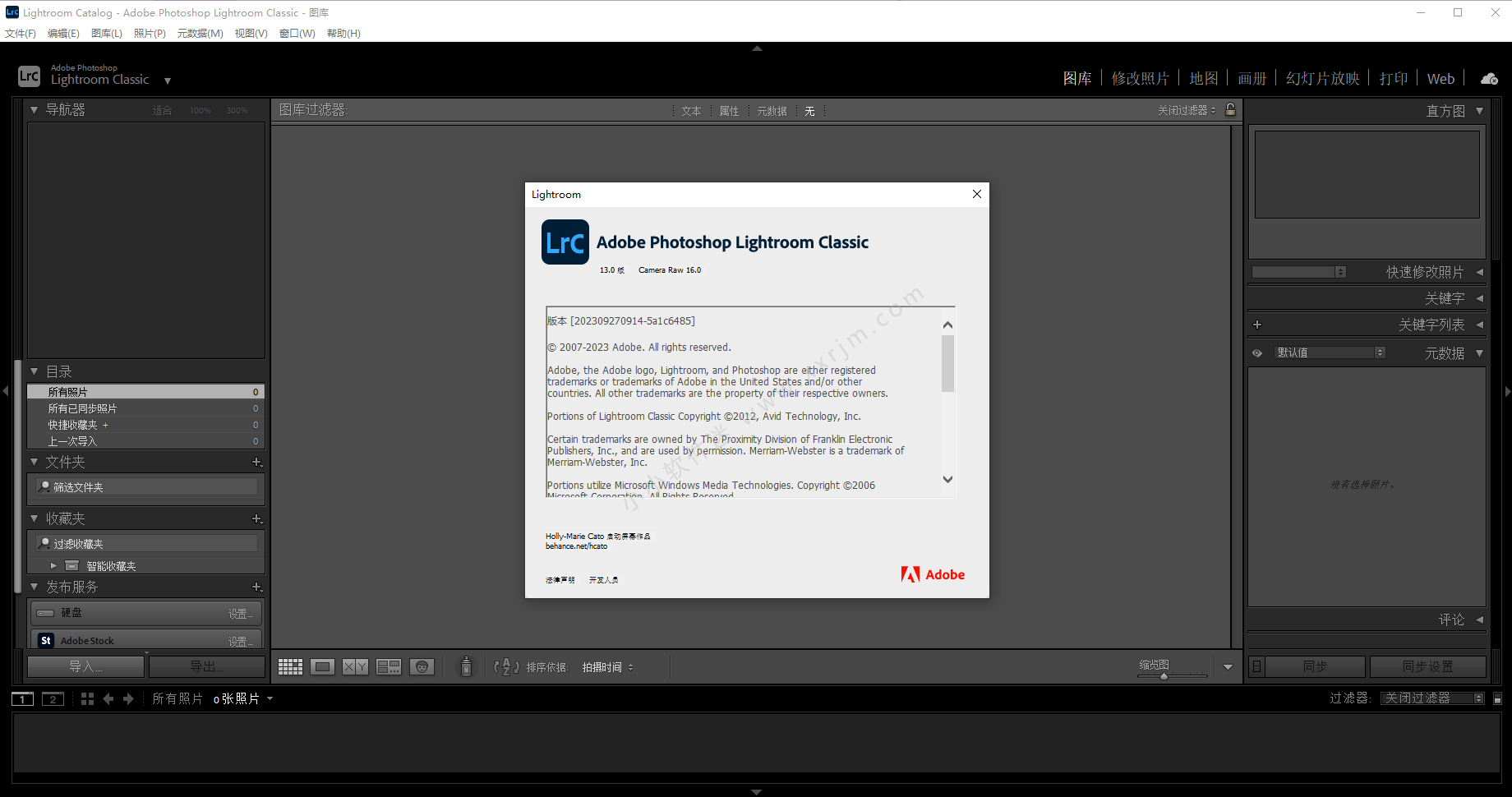Switch to 地图 module
Viewport: 1512px width, 797px height.
[1204, 78]
